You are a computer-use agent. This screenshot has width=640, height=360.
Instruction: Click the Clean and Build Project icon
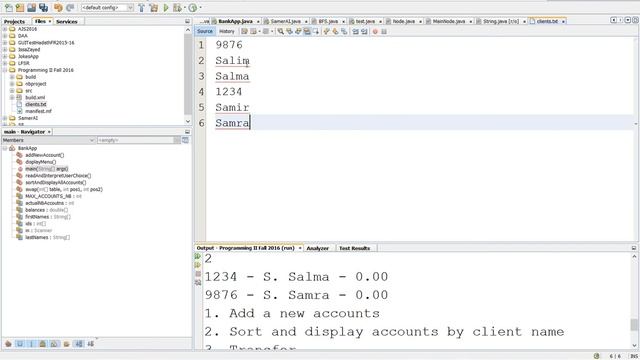tap(154, 7)
